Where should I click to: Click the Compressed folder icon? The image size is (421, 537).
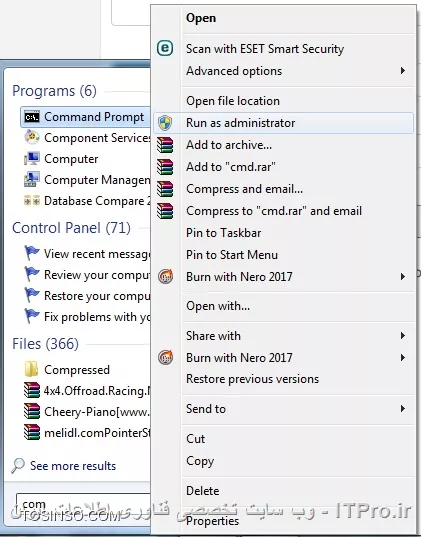[x=32, y=369]
